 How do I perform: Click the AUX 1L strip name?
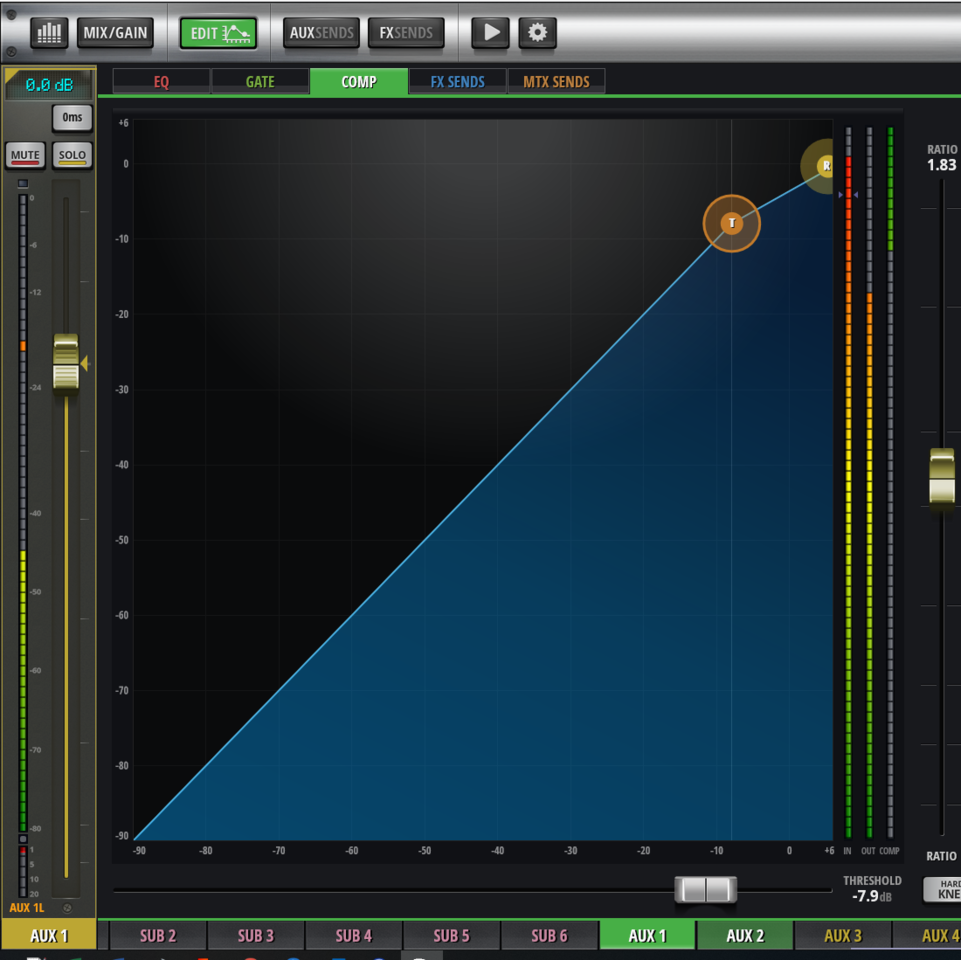click(x=26, y=907)
